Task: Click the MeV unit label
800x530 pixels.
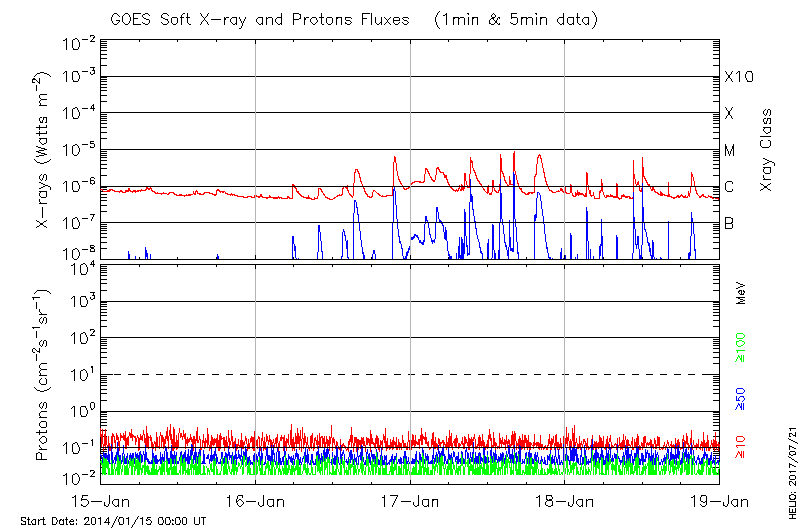Action: [x=742, y=292]
